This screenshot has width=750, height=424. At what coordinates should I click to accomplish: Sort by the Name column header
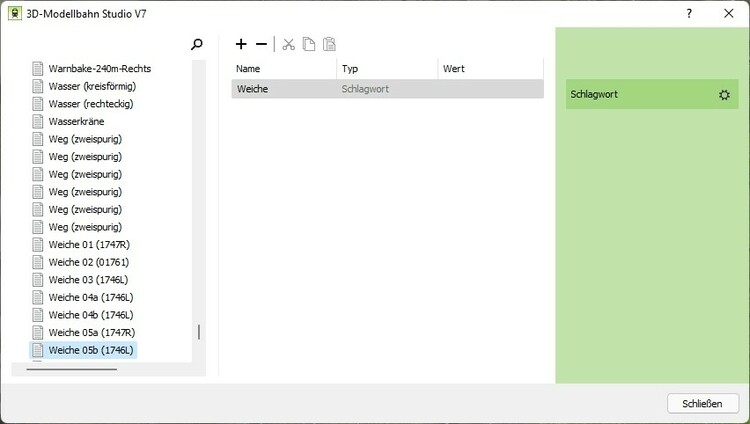coord(284,68)
